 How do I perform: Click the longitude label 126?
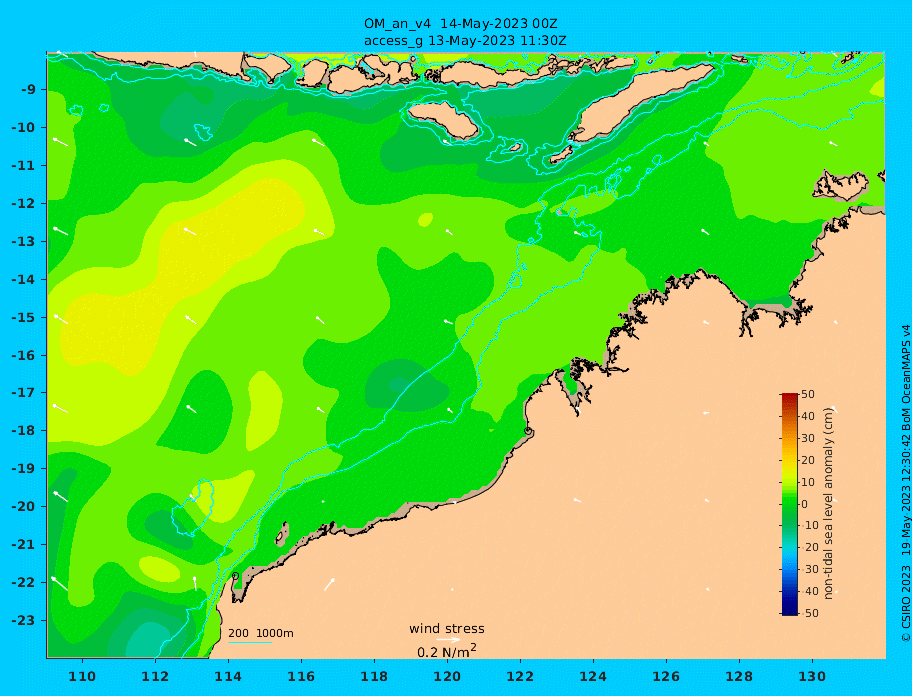pyautogui.click(x=666, y=677)
